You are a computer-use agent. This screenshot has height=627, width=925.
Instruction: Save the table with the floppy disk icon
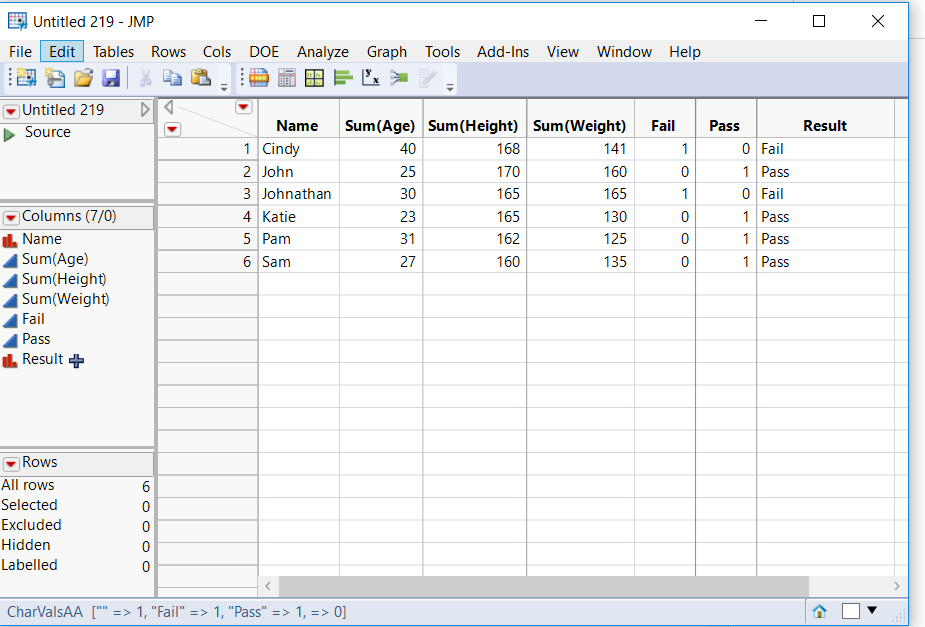(x=111, y=78)
